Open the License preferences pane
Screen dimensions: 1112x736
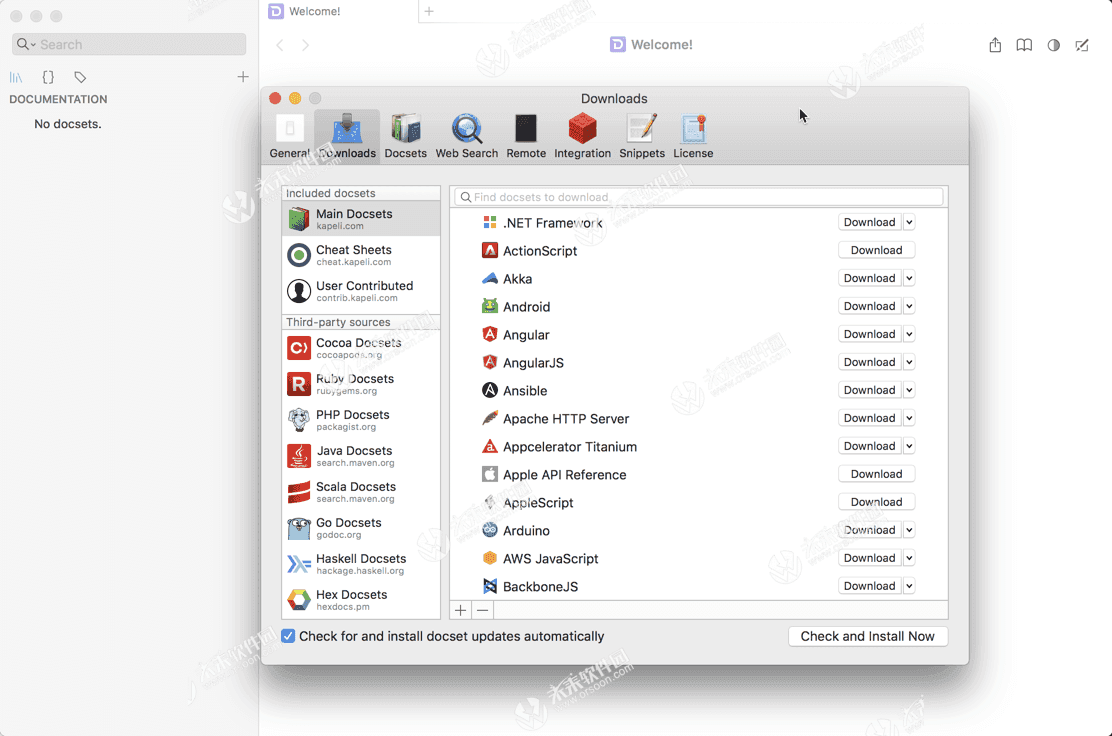click(693, 135)
